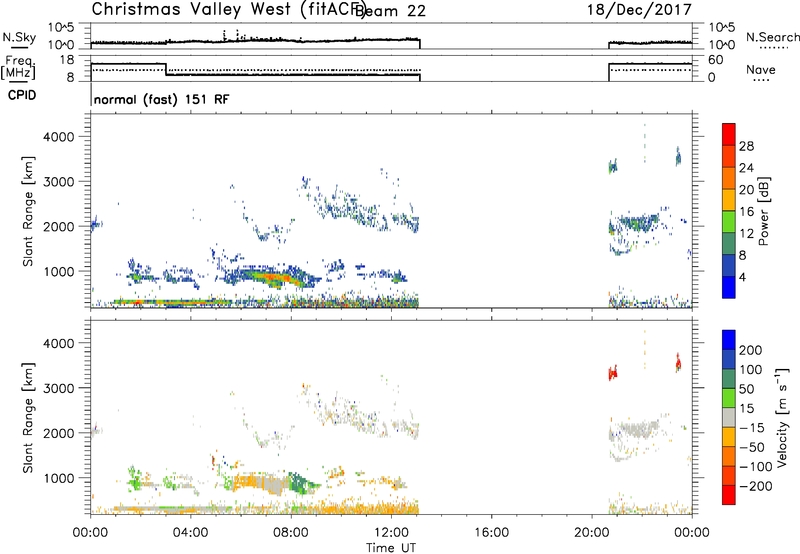Click the bright blue bottom Power colorbar segment
Screen dimensions: 800x554
click(729, 287)
